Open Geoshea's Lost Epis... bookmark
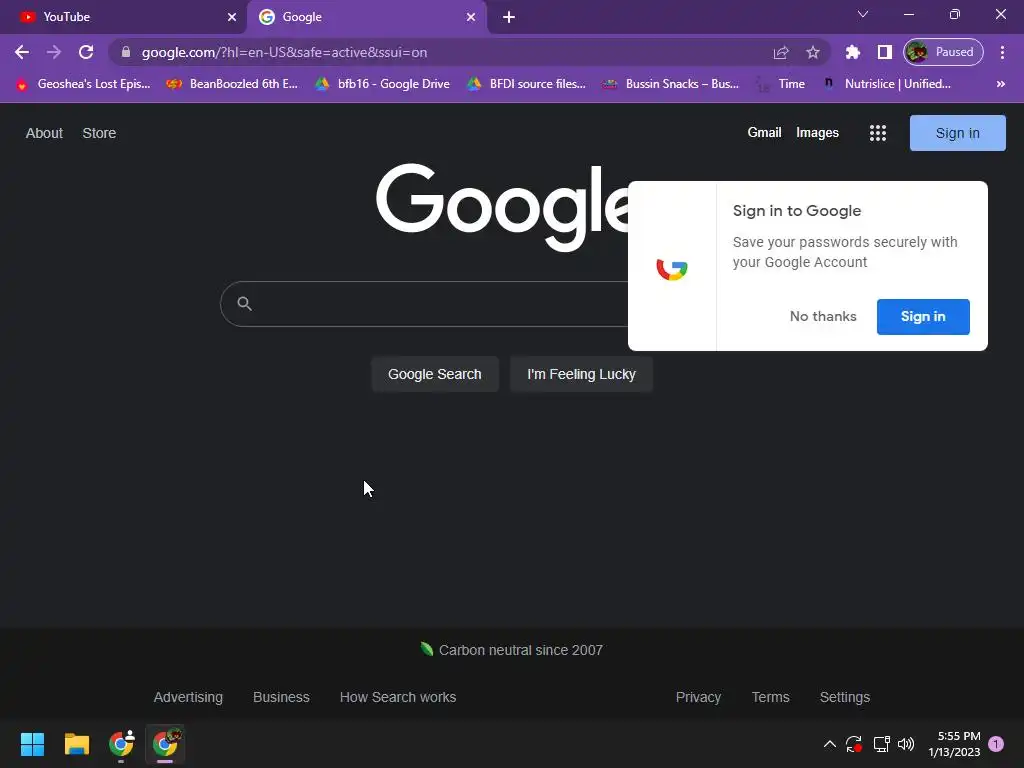The image size is (1024, 768). pyautogui.click(x=83, y=84)
